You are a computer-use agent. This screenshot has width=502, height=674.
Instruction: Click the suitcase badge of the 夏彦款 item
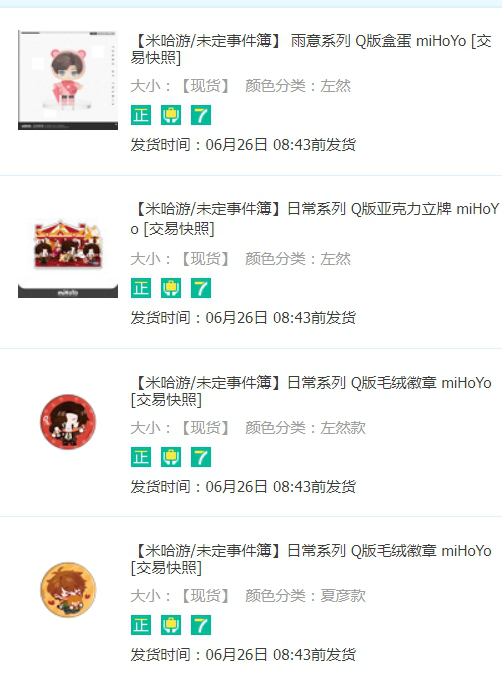click(171, 625)
